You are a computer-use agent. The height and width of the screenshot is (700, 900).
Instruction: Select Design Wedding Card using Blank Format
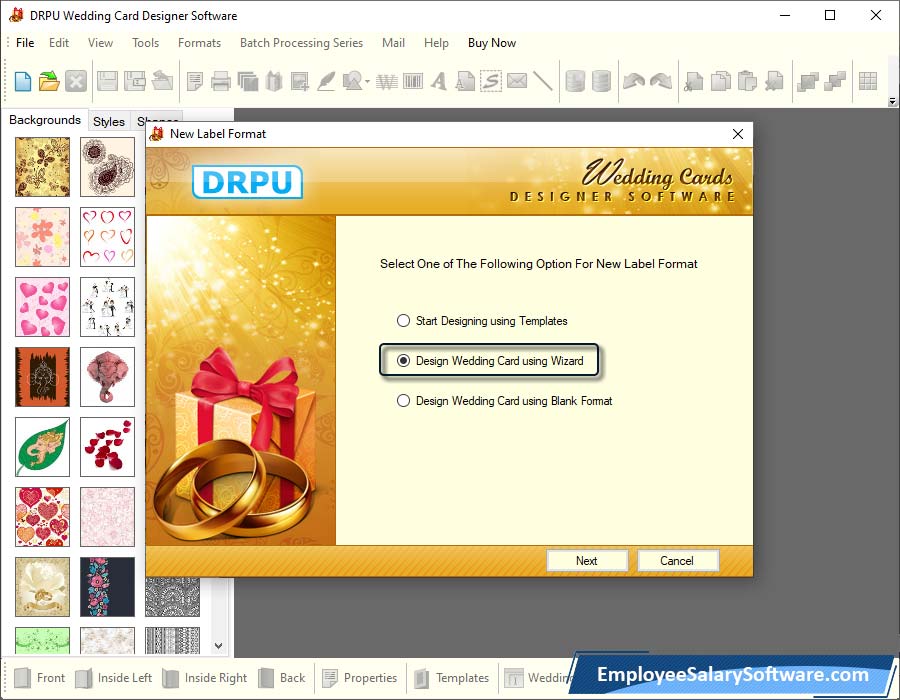404,400
